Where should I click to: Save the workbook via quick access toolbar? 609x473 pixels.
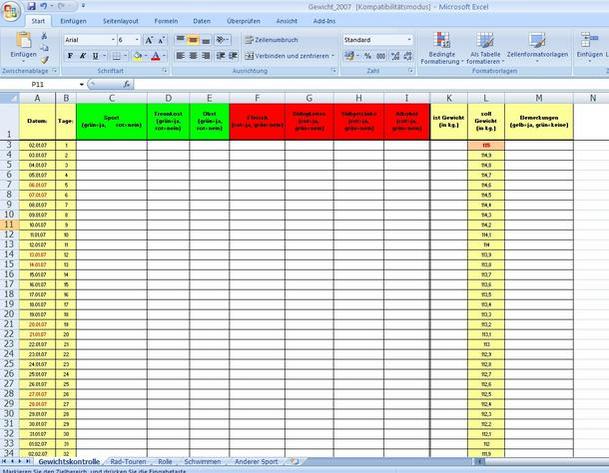tap(31, 6)
